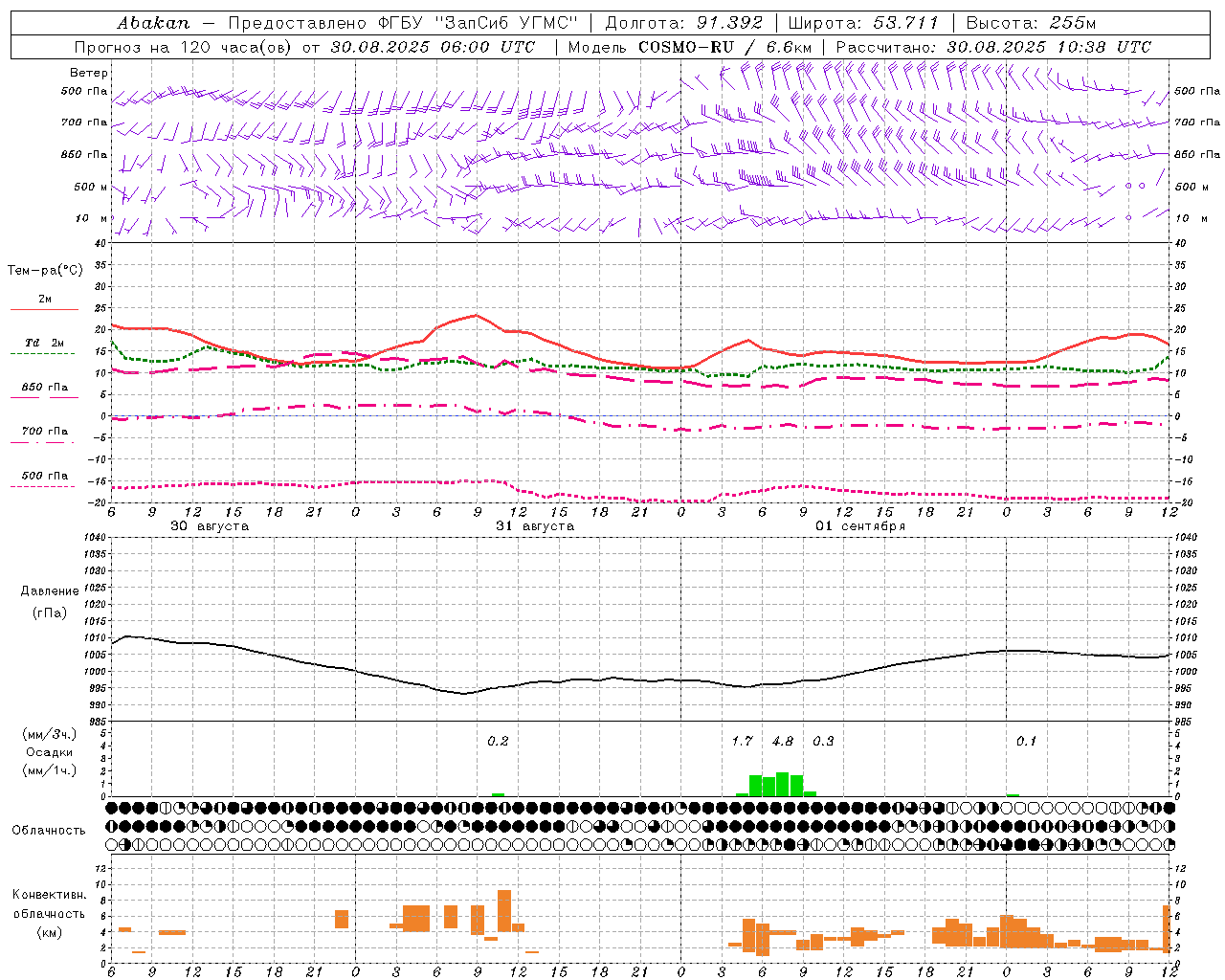1225x980 pixels.
Task: Select the 'Облачность' cloud cover label
Action: point(49,830)
